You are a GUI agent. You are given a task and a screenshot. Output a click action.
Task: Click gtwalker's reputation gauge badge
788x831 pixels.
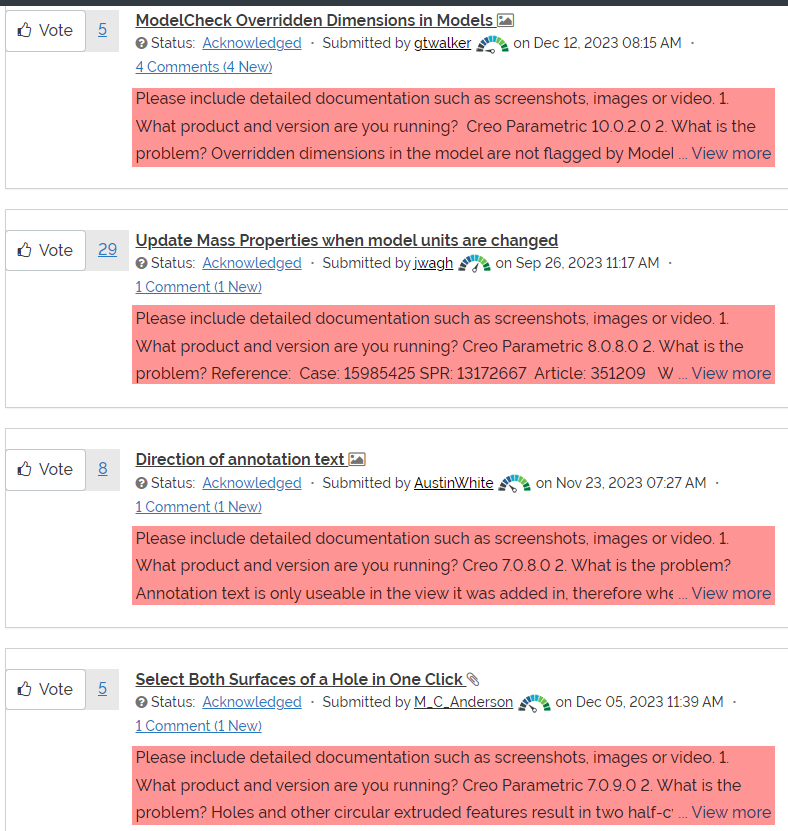[x=490, y=44]
